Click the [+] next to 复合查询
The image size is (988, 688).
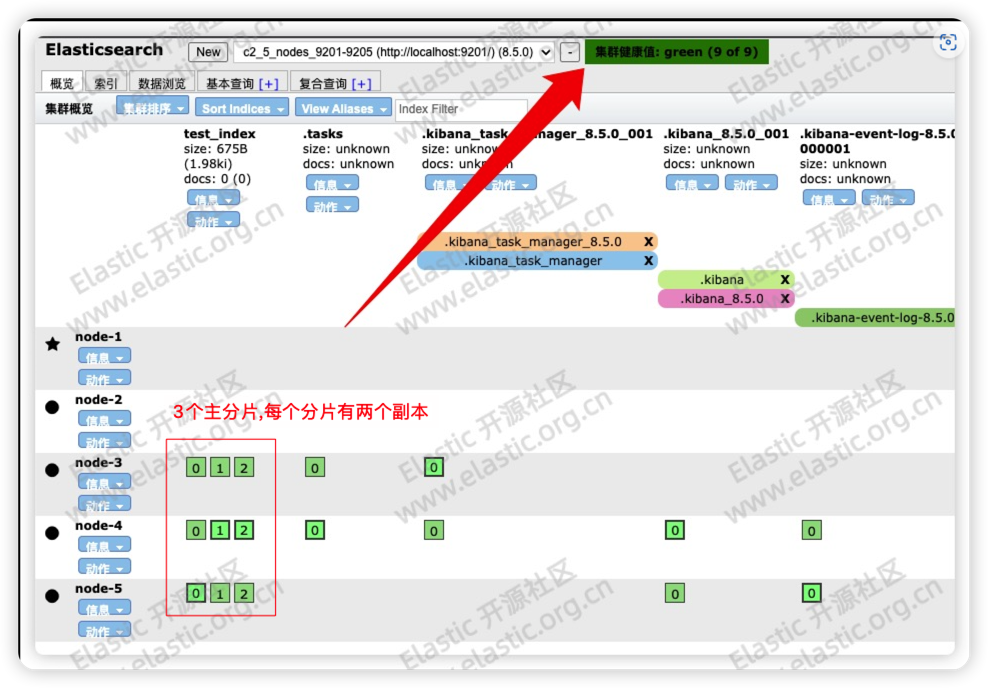tap(362, 84)
